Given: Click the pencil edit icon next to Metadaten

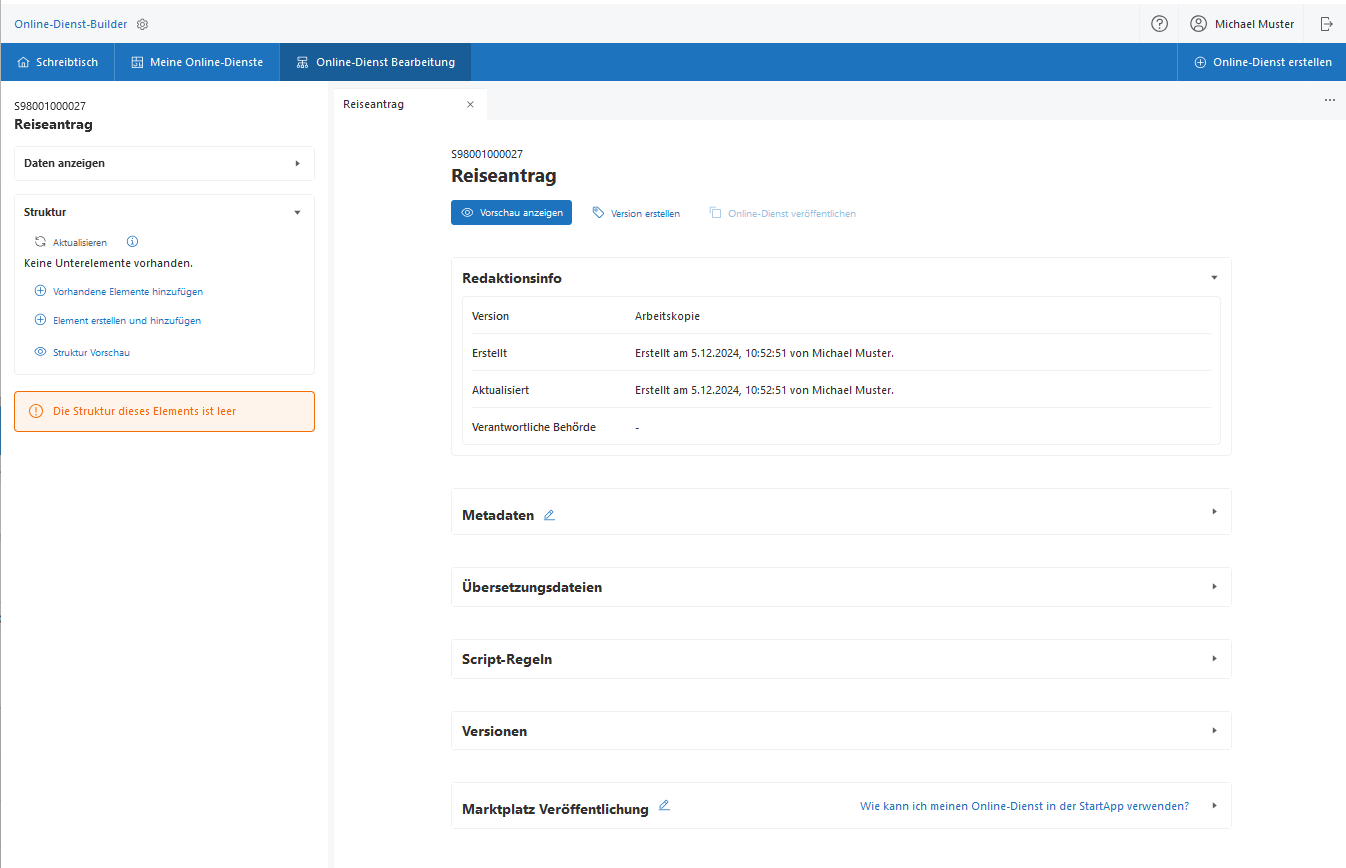Looking at the screenshot, I should point(549,515).
